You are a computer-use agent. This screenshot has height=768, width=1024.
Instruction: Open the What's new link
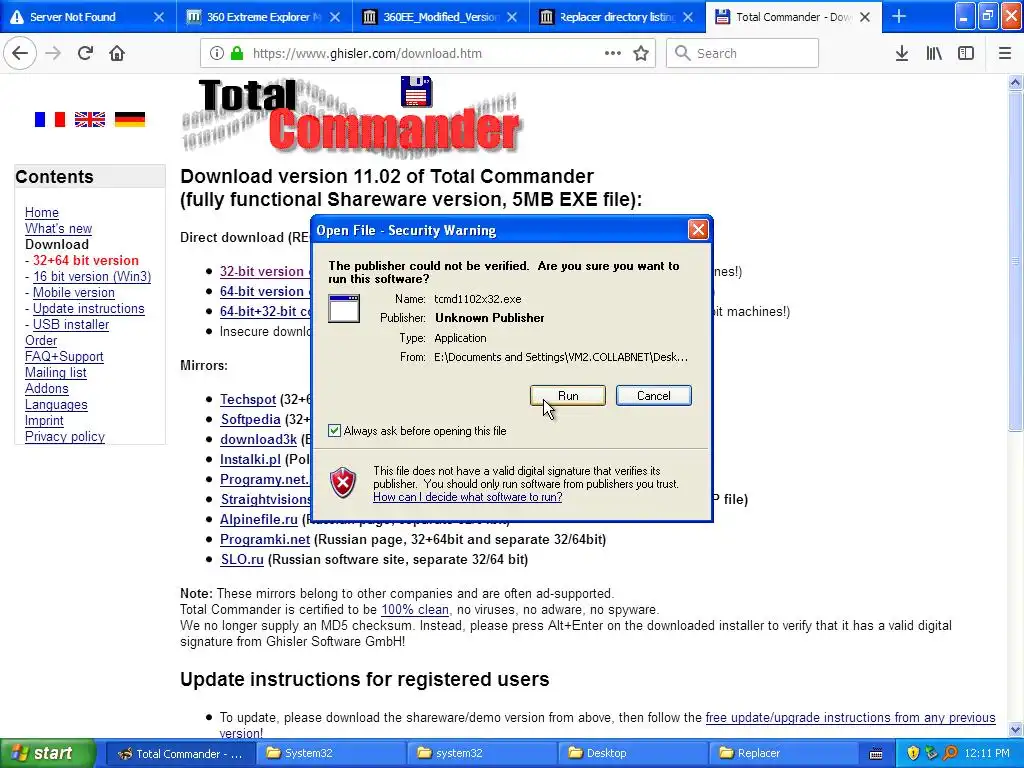click(58, 229)
